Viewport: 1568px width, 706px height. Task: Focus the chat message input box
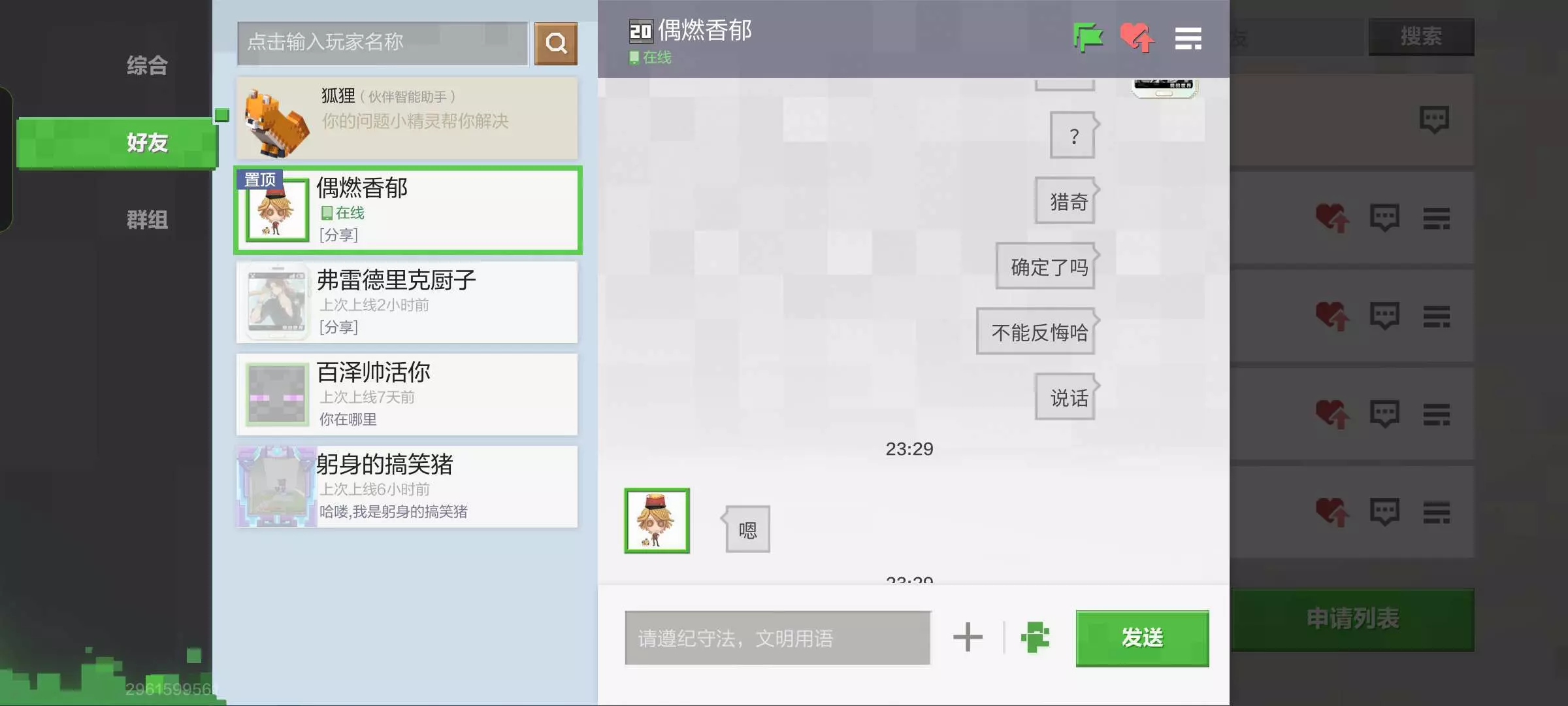777,637
